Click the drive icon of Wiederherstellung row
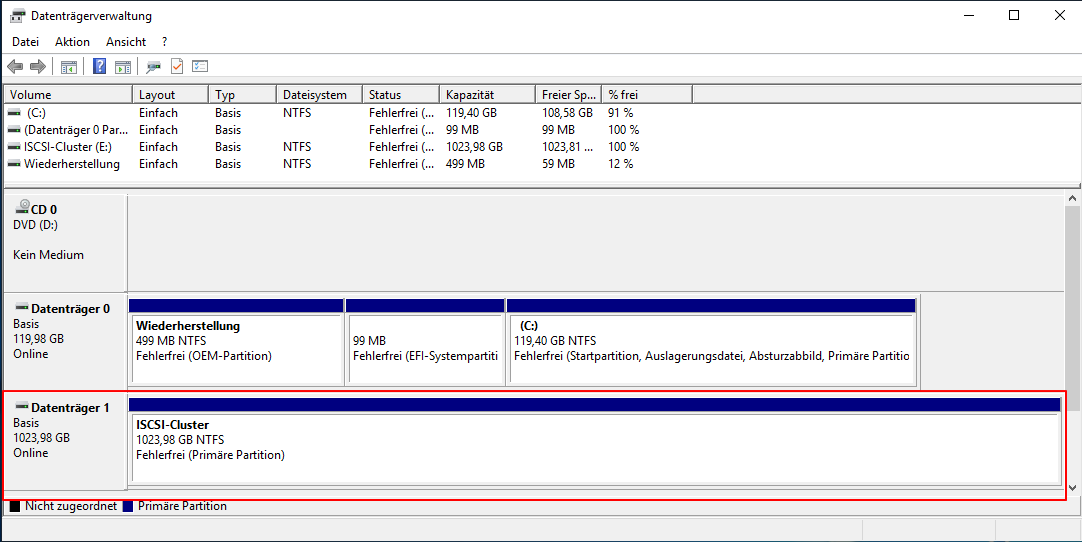This screenshot has width=1082, height=542. click(14, 164)
